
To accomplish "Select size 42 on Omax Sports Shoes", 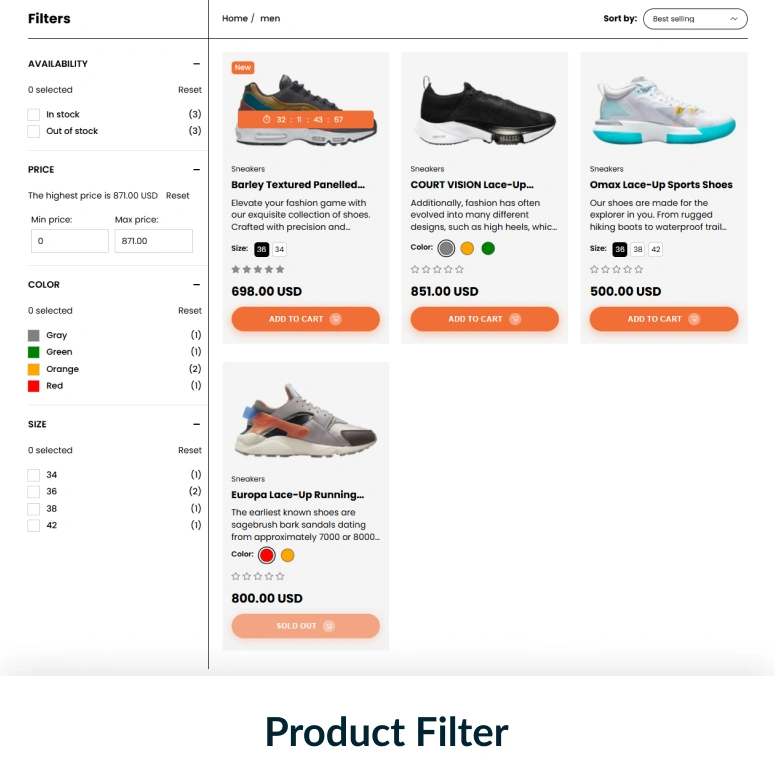I will (655, 250).
